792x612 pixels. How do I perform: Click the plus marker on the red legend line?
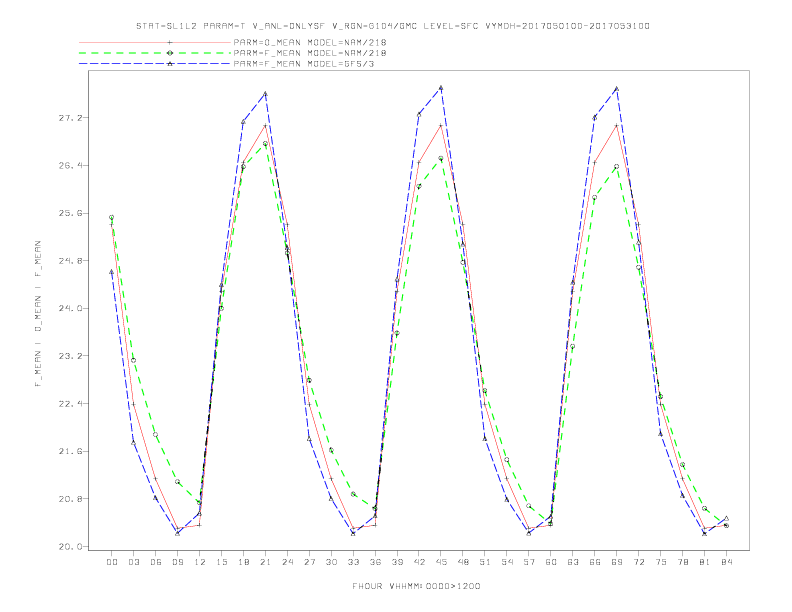(x=170, y=42)
